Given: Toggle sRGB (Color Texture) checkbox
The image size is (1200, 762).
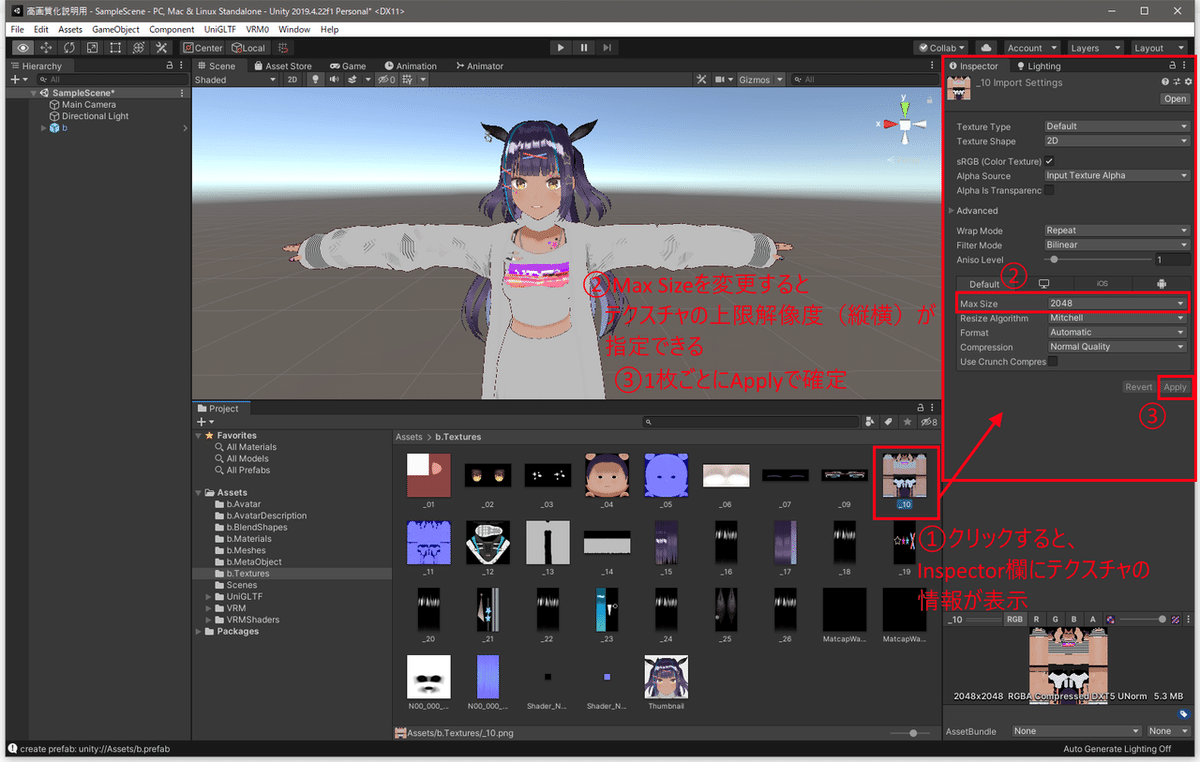Looking at the screenshot, I should click(1050, 161).
